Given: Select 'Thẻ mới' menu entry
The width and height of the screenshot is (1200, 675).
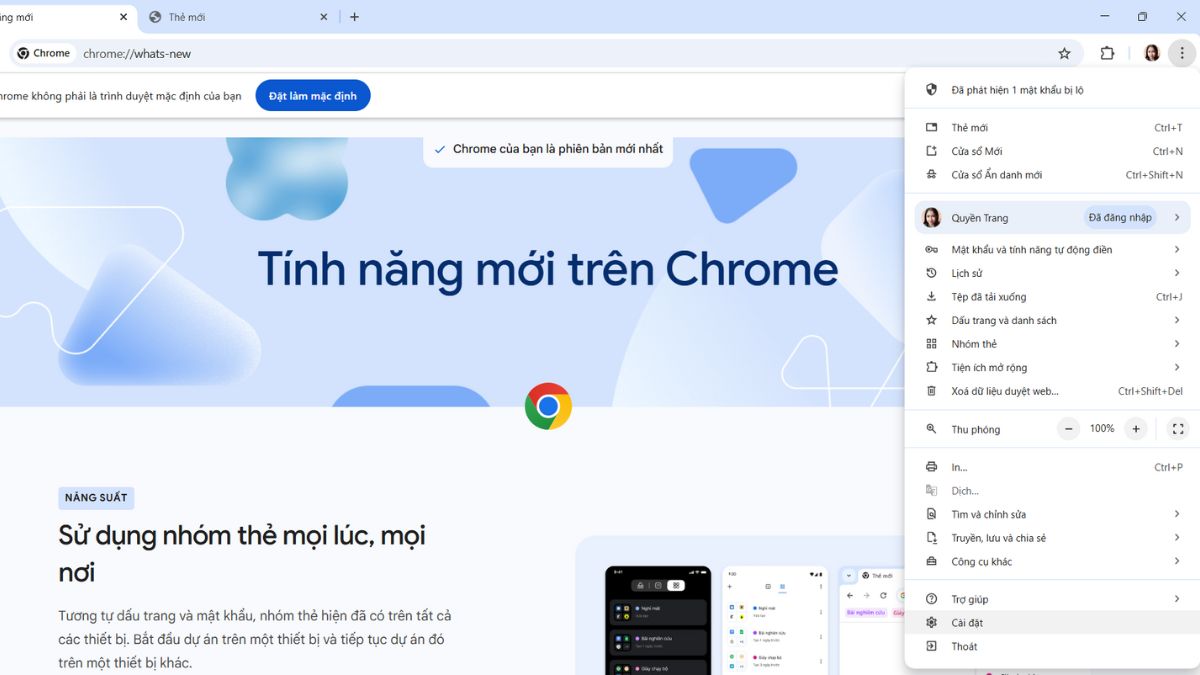Looking at the screenshot, I should [x=1053, y=128].
